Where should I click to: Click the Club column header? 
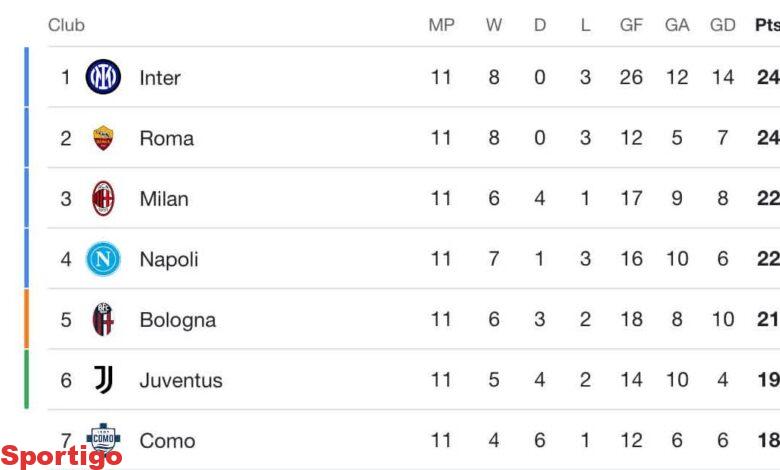coord(66,25)
